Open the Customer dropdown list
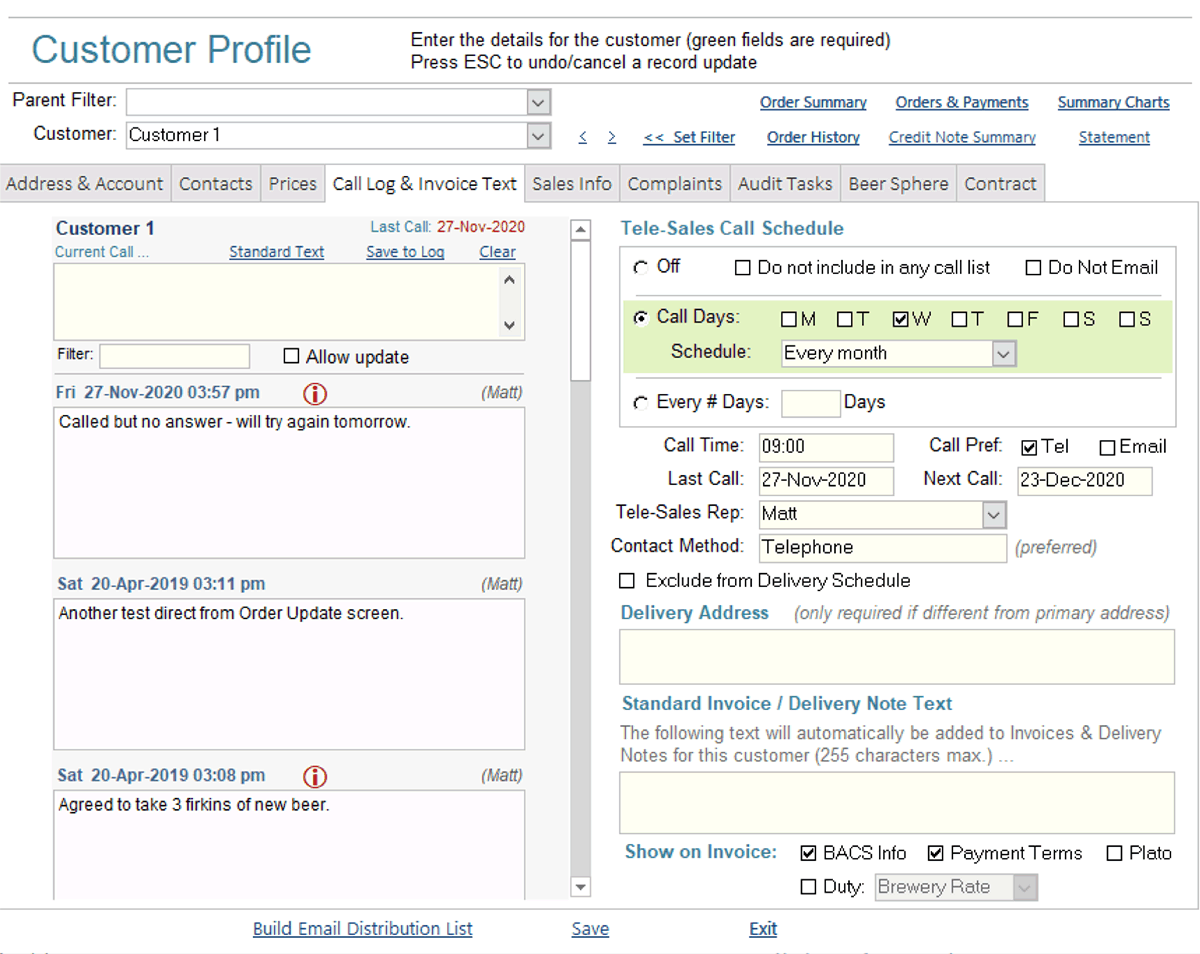1200x954 pixels. click(x=539, y=136)
